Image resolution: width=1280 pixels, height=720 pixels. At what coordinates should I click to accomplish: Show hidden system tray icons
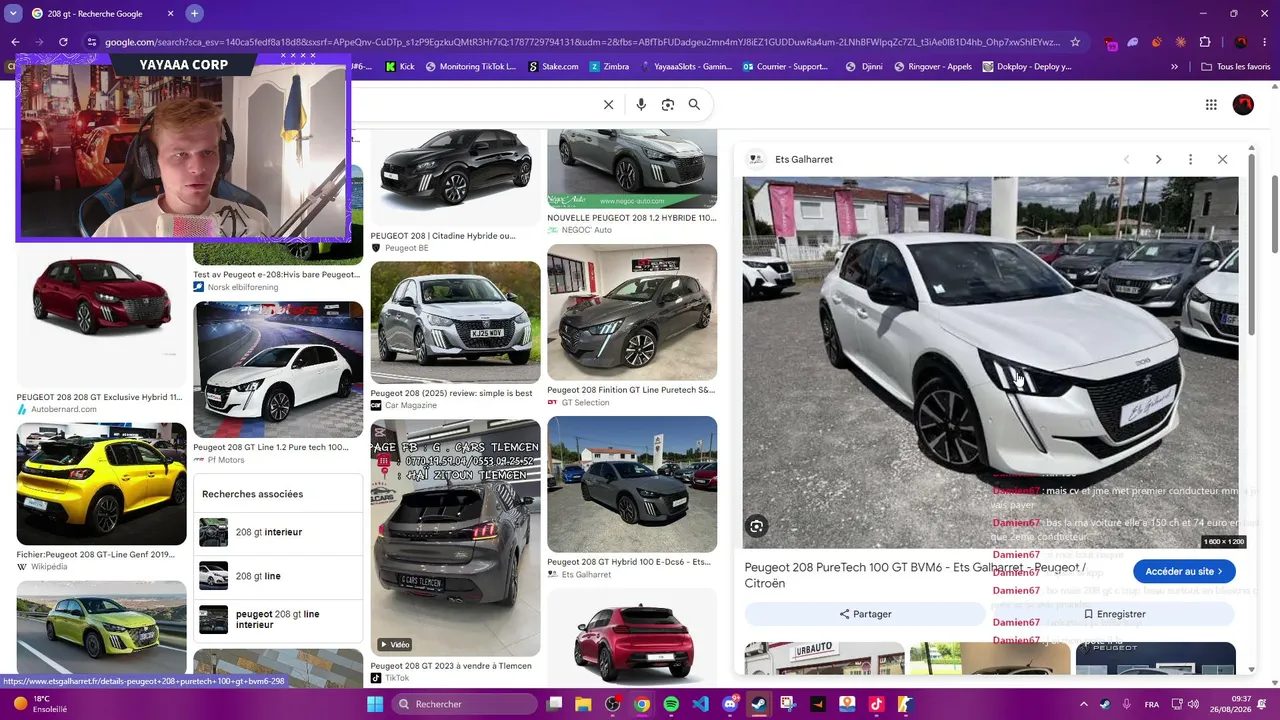coord(1084,704)
